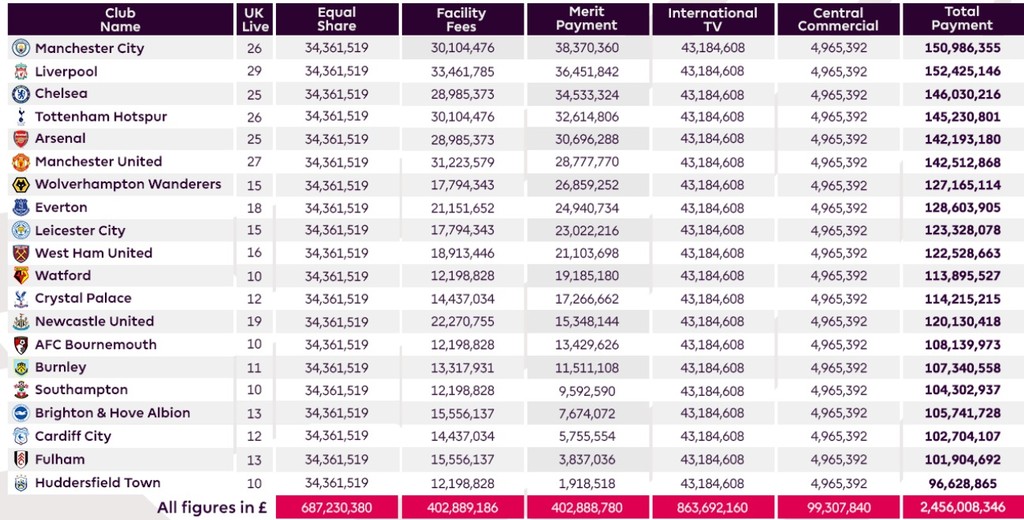This screenshot has height=520, width=1024.
Task: Click the Huddersfield Town crest icon
Action: (20, 483)
